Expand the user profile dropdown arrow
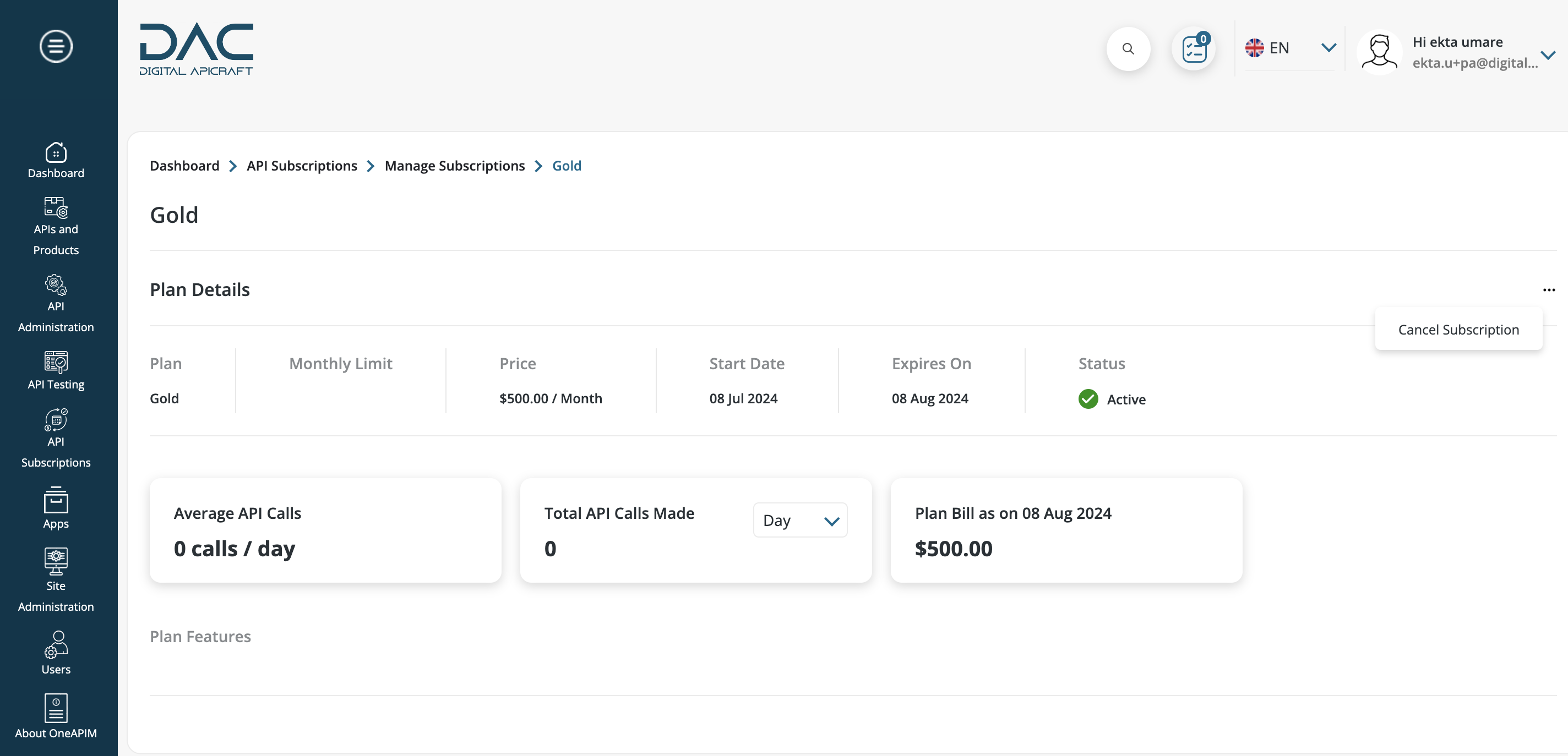 coord(1548,54)
